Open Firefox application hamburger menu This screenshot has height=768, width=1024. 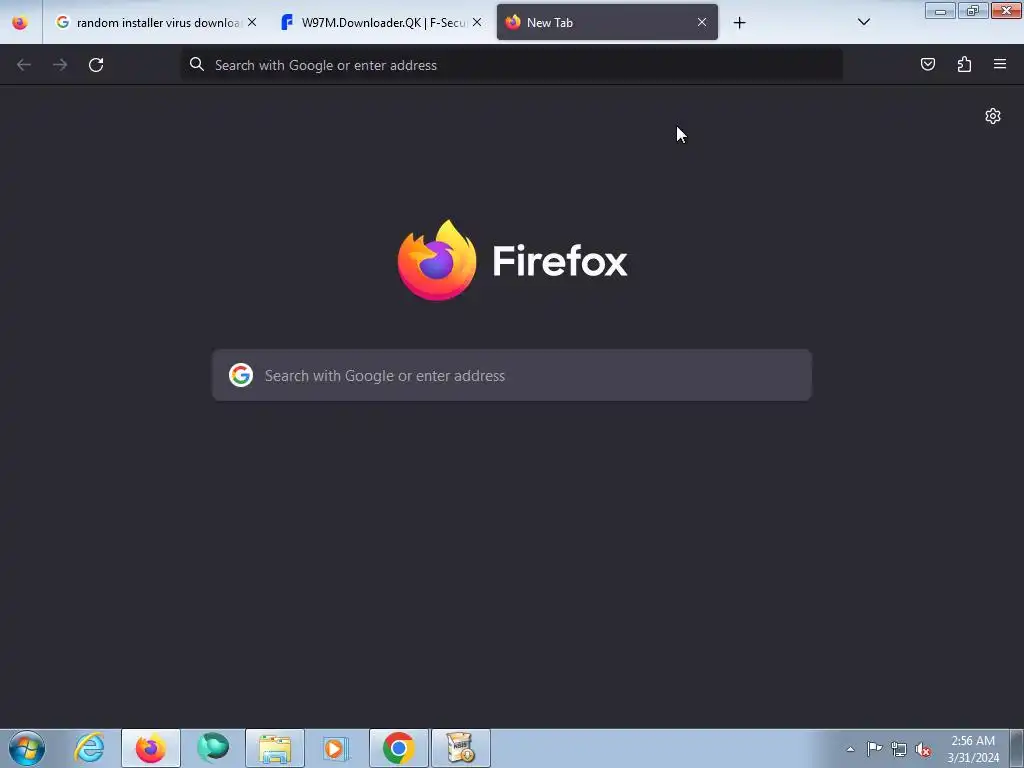[1000, 64]
